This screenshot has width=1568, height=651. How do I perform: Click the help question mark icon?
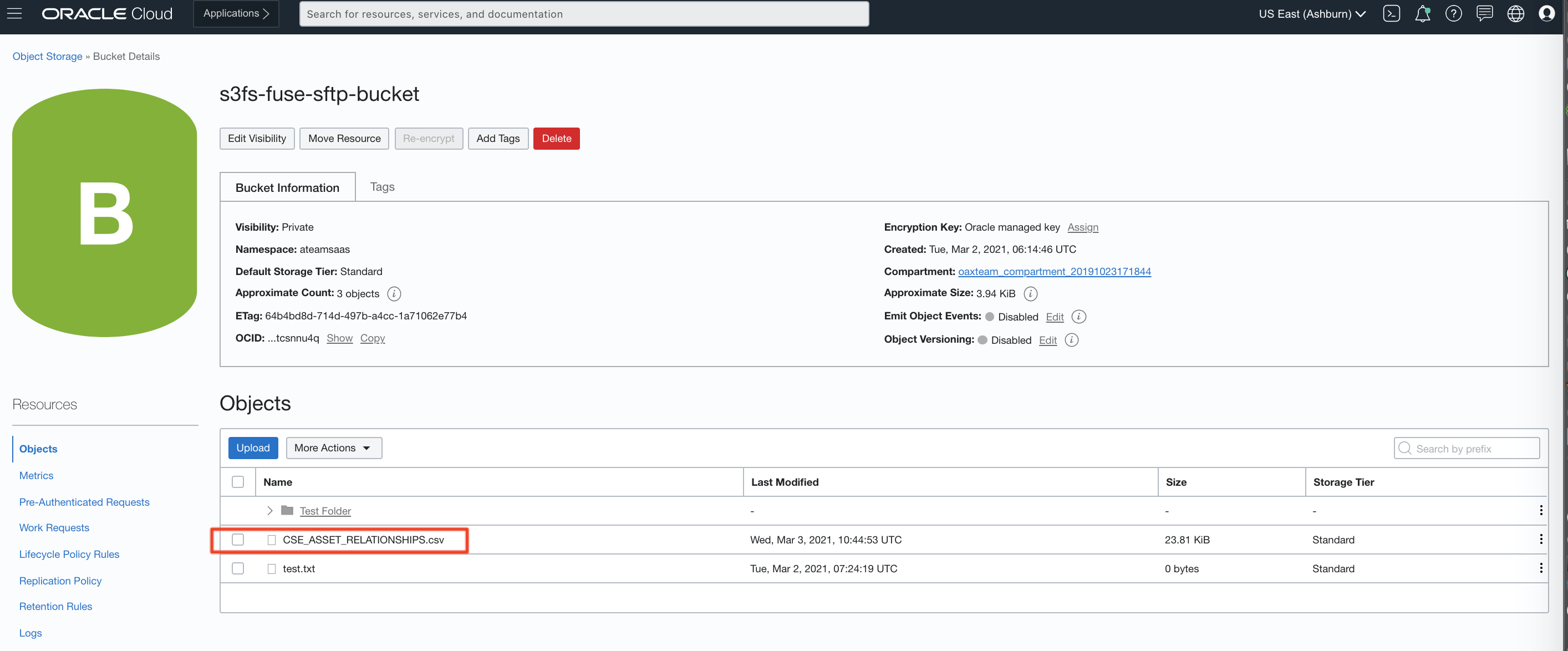pyautogui.click(x=1454, y=13)
